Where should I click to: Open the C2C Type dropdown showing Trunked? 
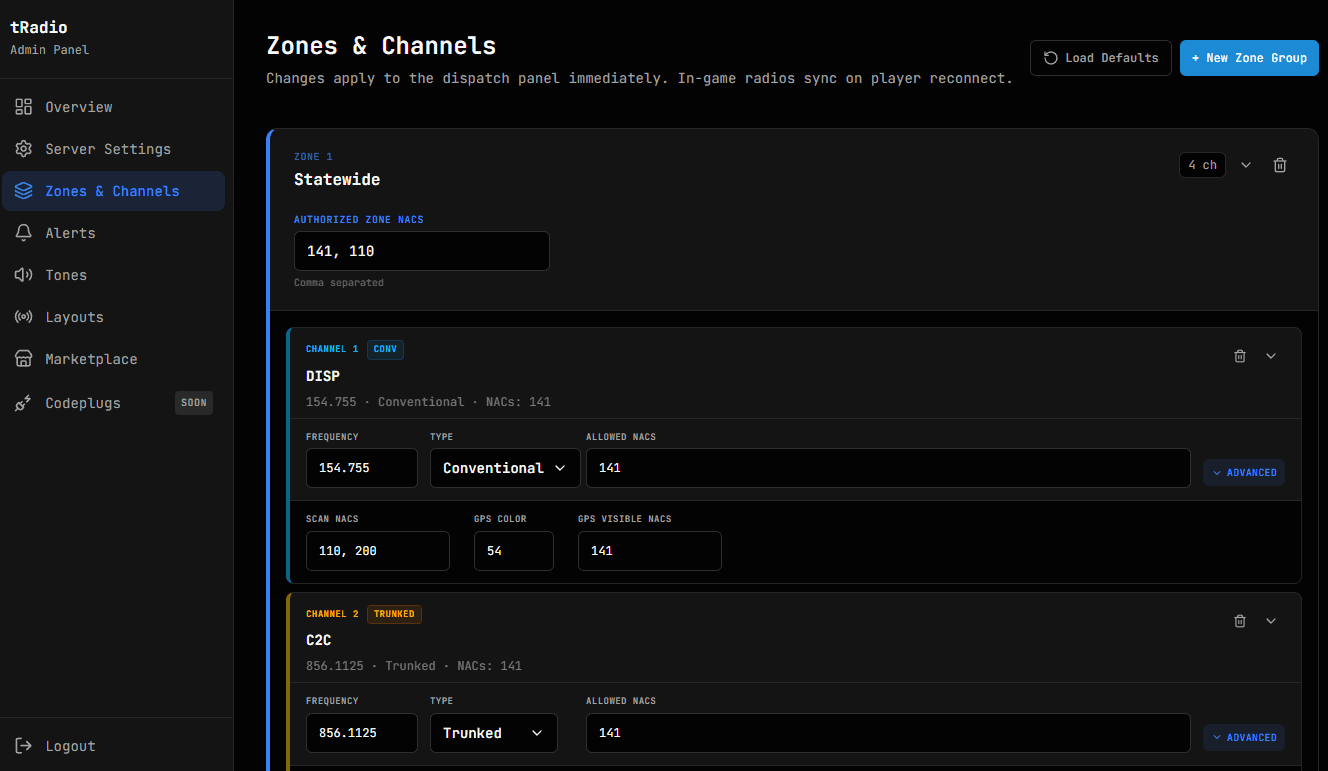(493, 733)
